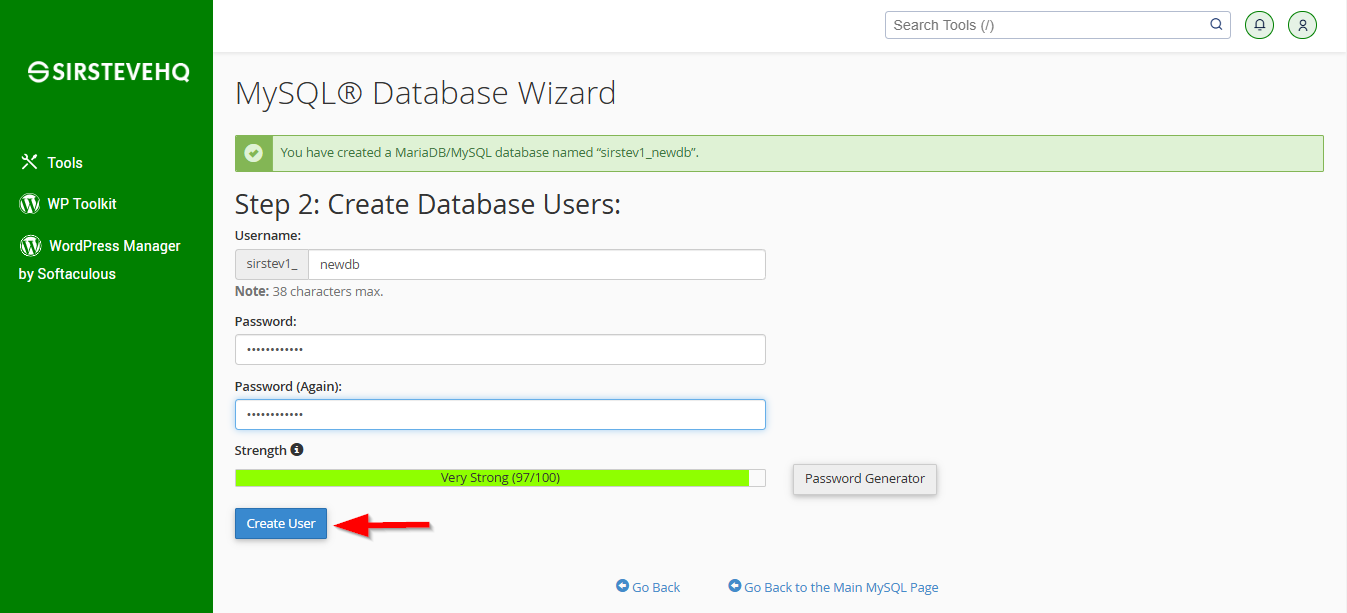Click the Username input field
Screen dimensions: 1347x613
(537, 264)
